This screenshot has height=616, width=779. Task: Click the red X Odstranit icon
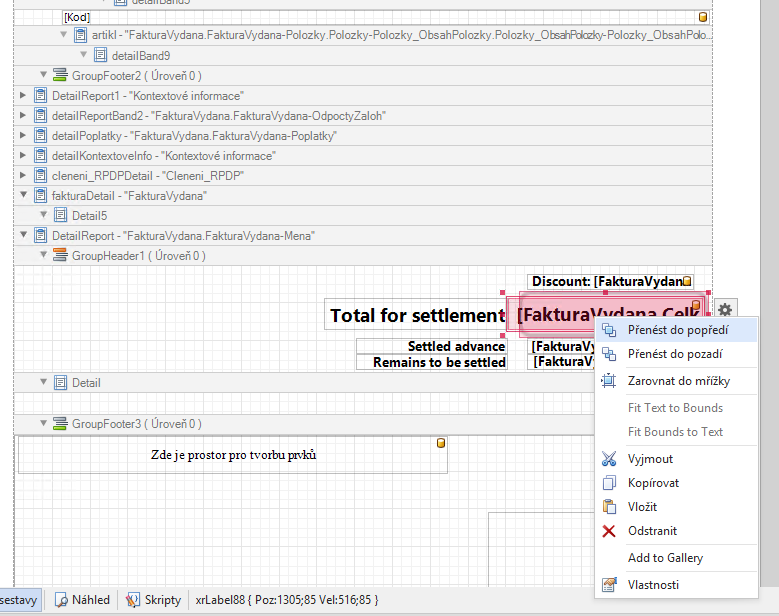click(609, 531)
